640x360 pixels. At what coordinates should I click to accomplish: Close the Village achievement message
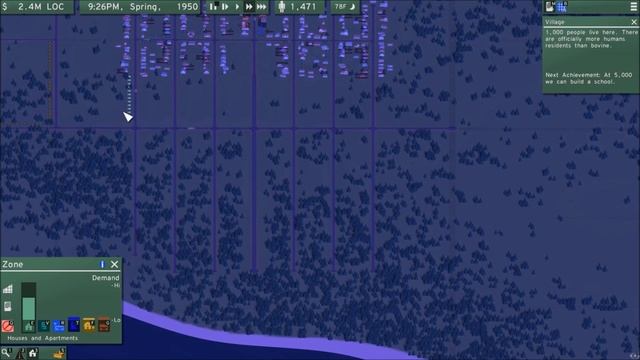pyautogui.click(x=633, y=22)
